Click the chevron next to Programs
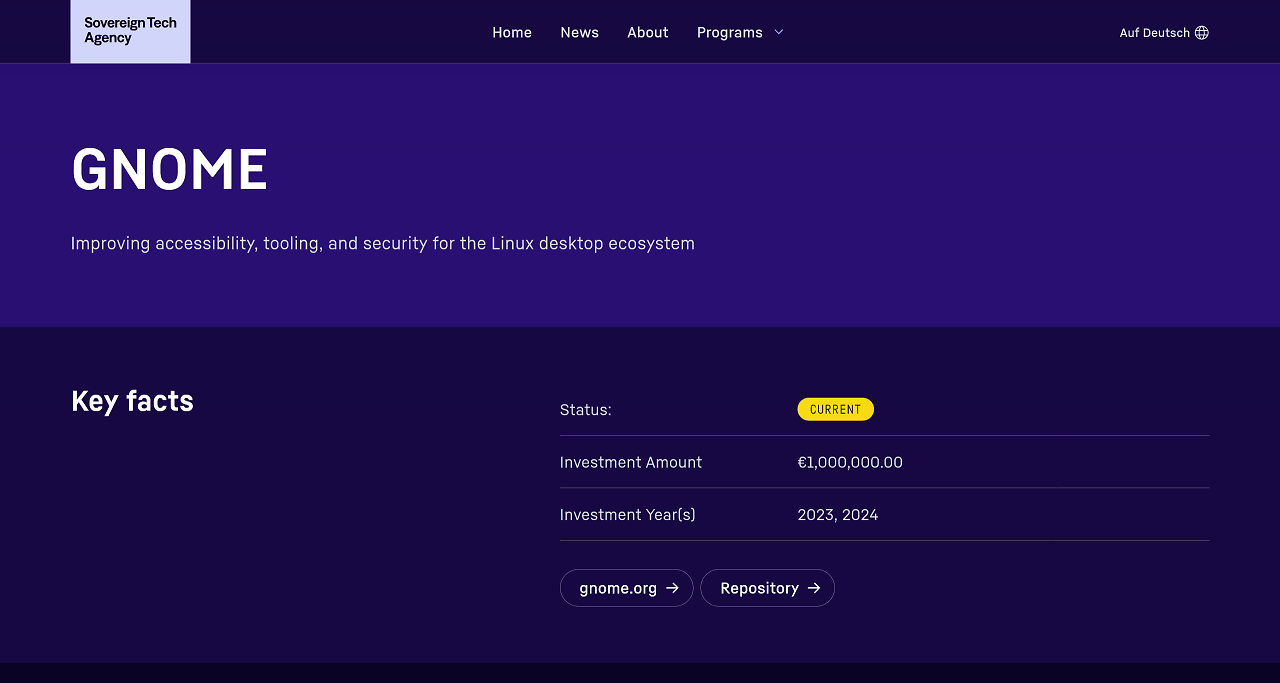This screenshot has width=1280, height=683. coord(779,32)
